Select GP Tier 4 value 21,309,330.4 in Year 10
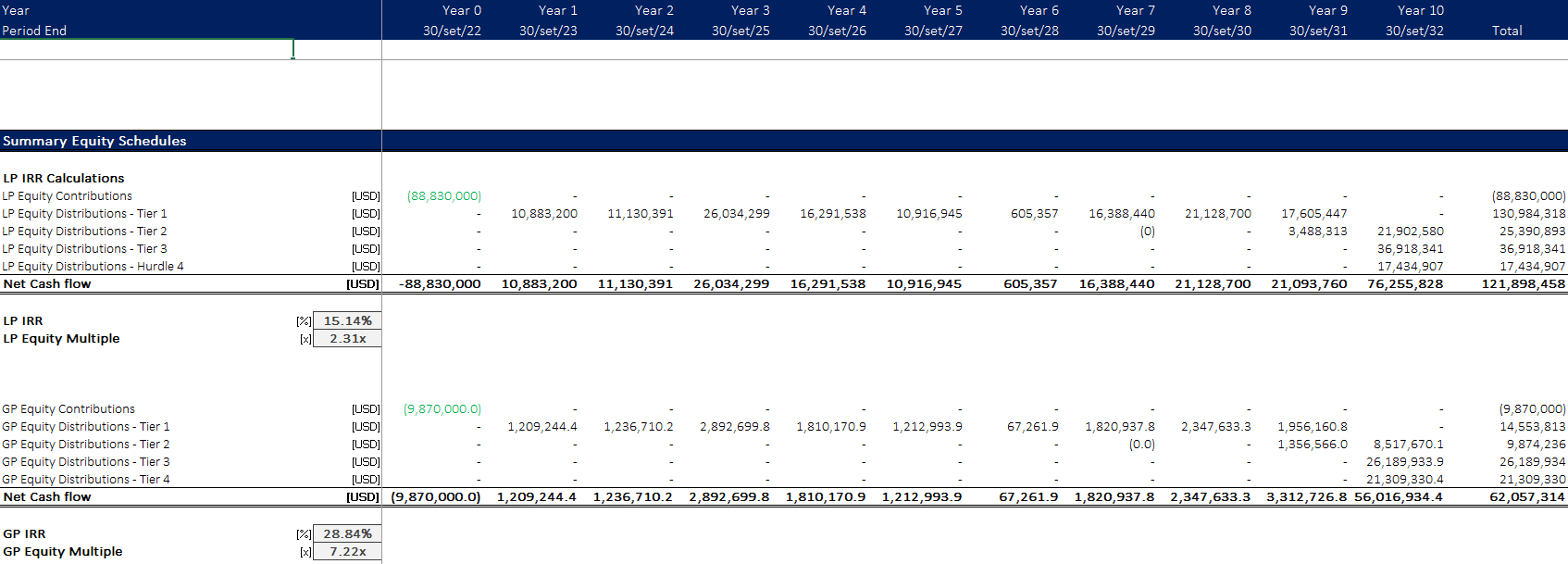 click(1405, 479)
